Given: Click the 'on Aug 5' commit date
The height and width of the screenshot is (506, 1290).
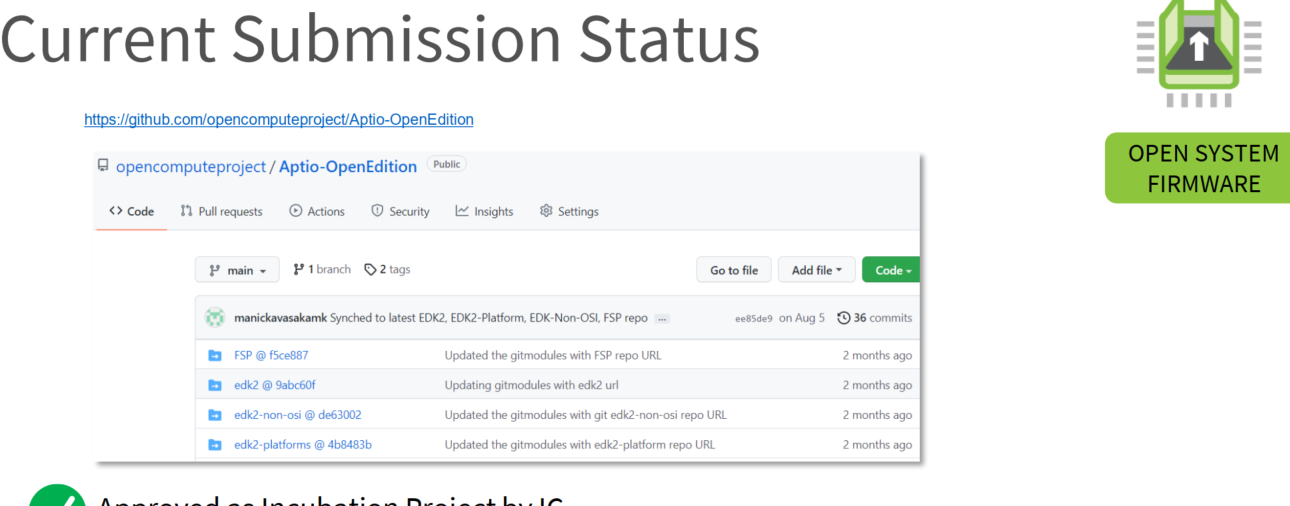Looking at the screenshot, I should [802, 318].
